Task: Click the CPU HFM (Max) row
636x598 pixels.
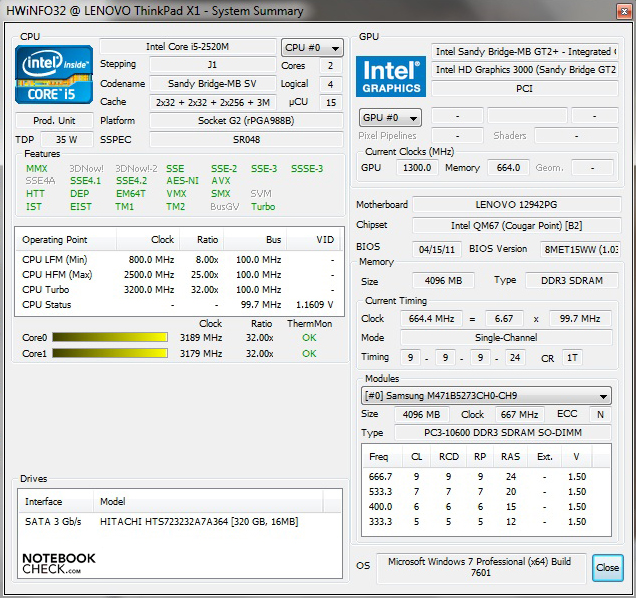Action: click(x=179, y=275)
